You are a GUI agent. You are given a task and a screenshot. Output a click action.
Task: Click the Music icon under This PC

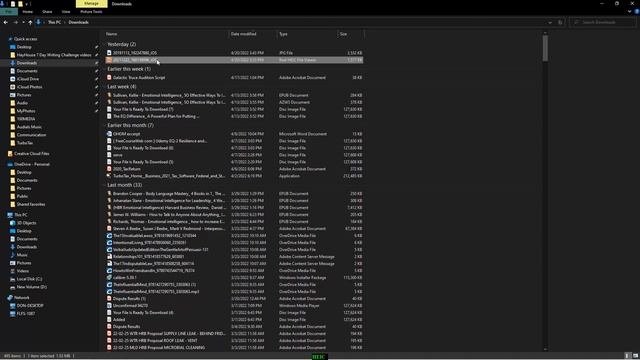point(13,255)
